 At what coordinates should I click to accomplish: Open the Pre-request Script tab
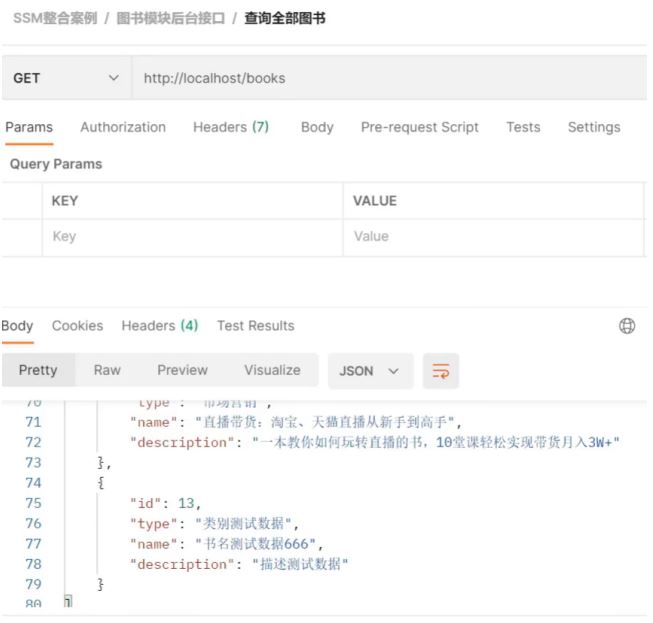pyautogui.click(x=419, y=127)
